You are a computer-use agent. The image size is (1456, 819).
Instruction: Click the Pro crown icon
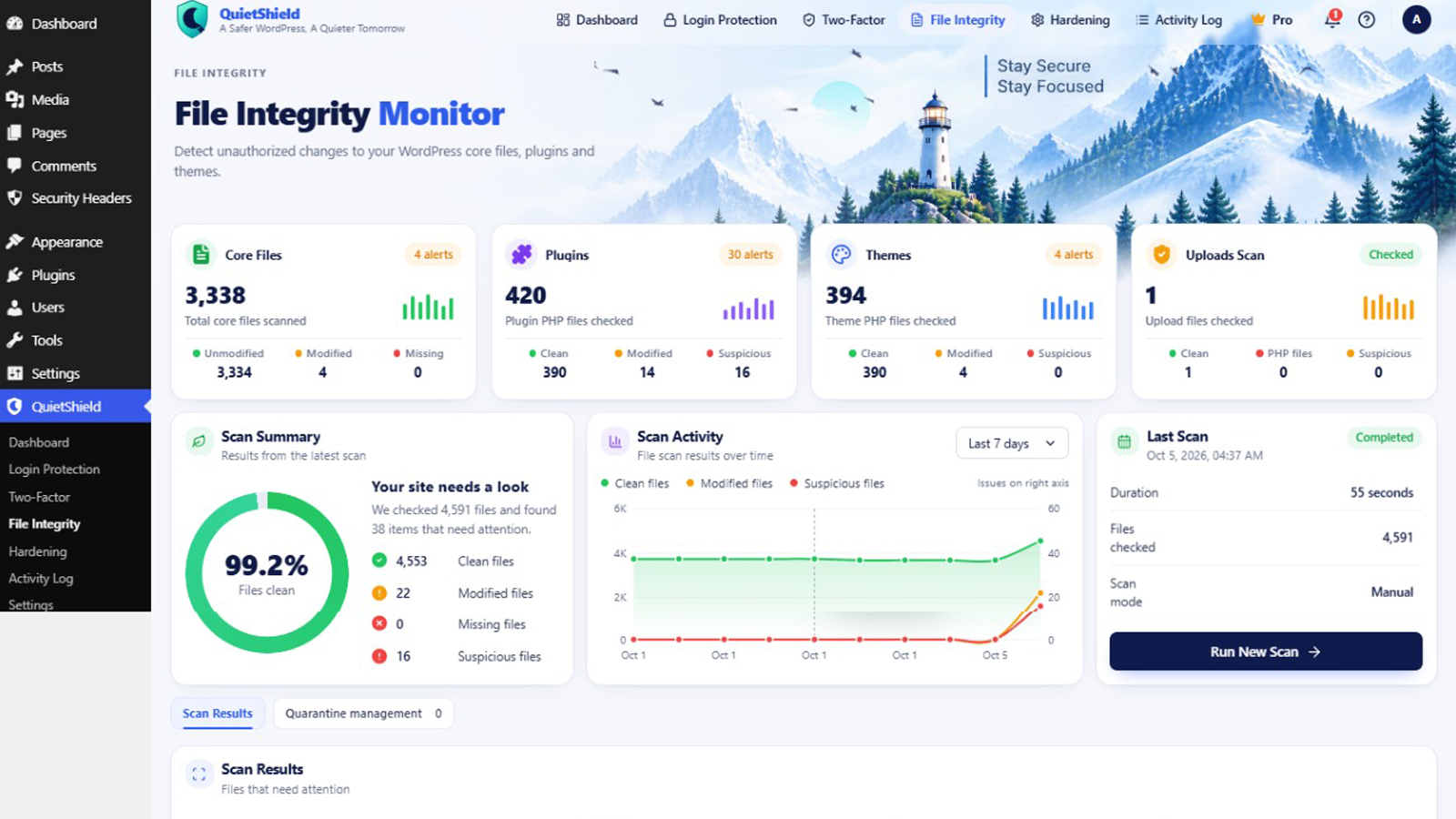click(1259, 19)
